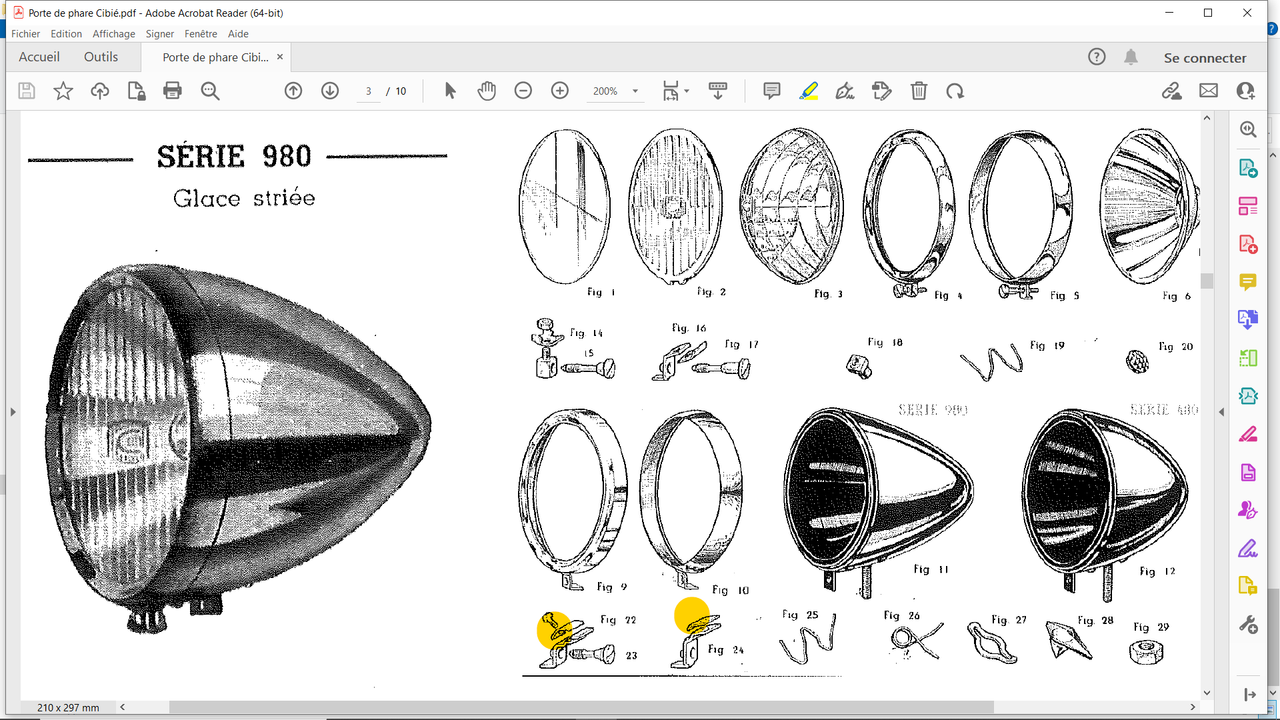Send the file by email
Image resolution: width=1280 pixels, height=720 pixels.
pos(1209,91)
